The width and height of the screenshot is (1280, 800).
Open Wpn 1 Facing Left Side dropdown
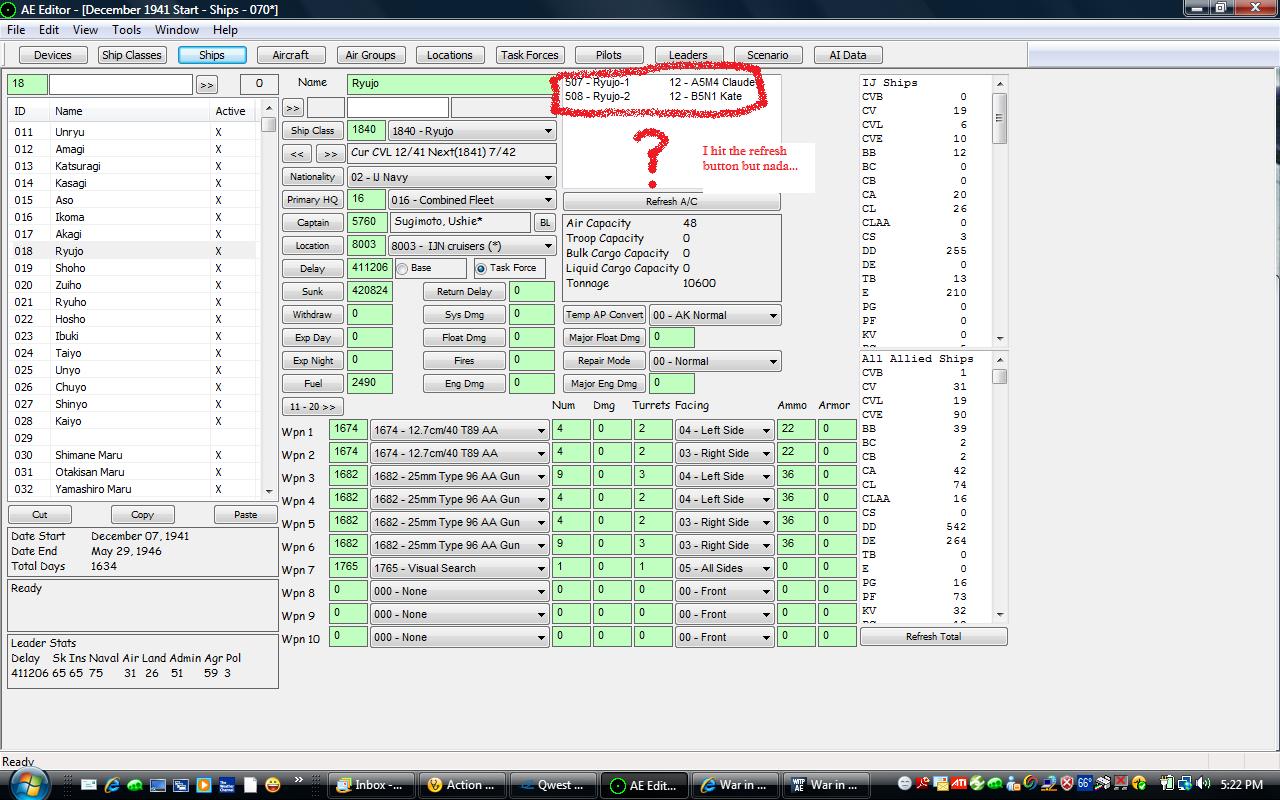766,430
